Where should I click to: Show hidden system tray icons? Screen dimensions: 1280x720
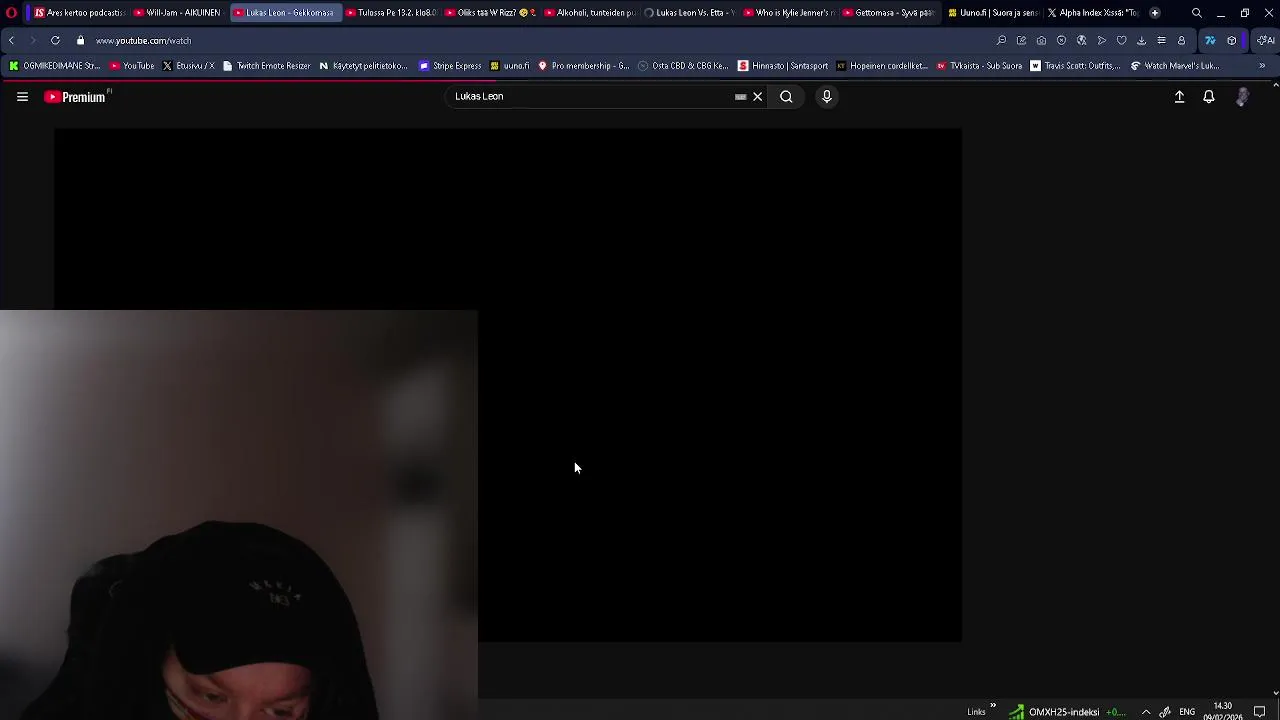tap(1146, 712)
